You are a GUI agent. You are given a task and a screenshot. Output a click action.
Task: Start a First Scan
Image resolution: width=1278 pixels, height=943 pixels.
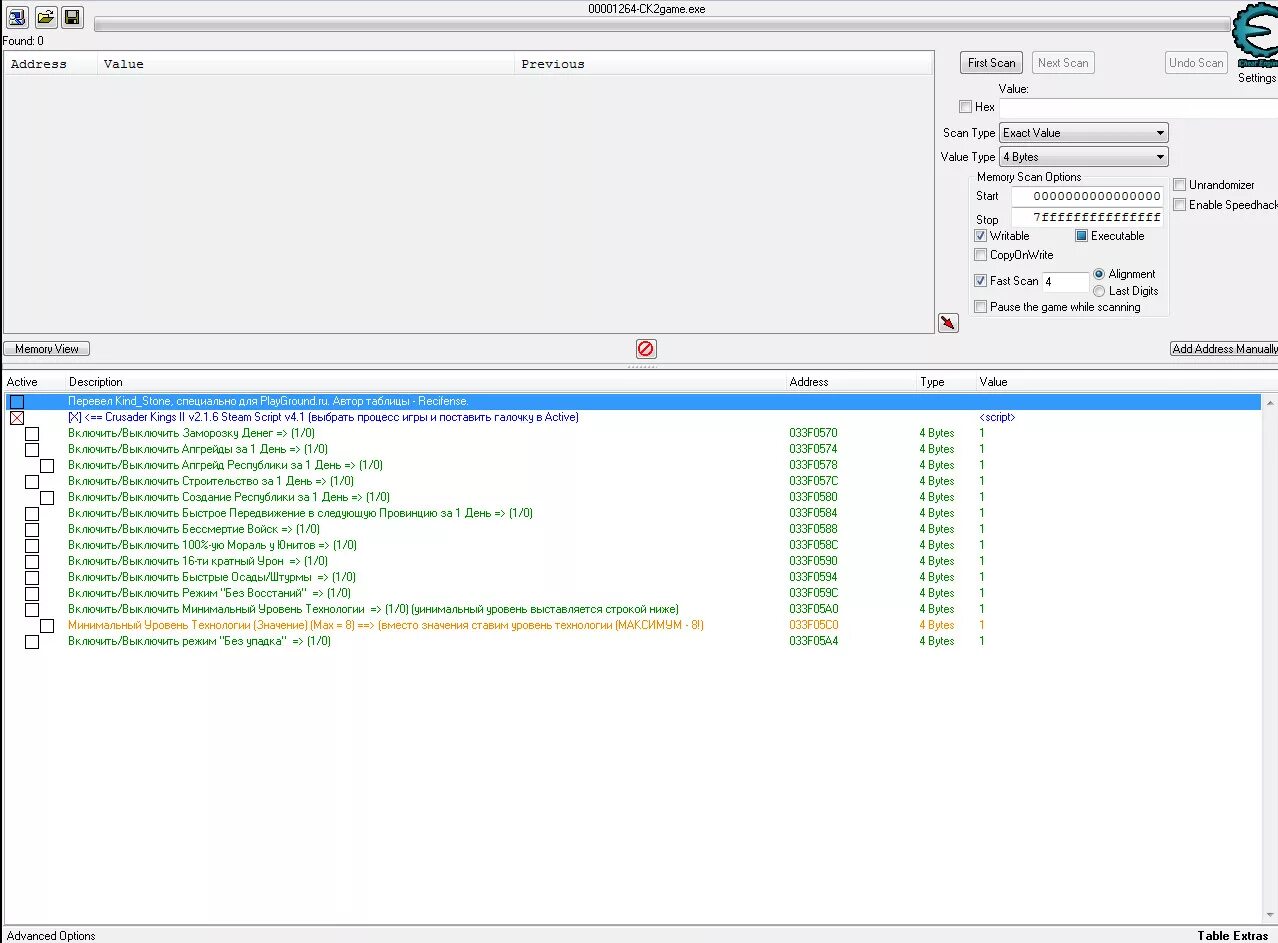click(x=991, y=63)
